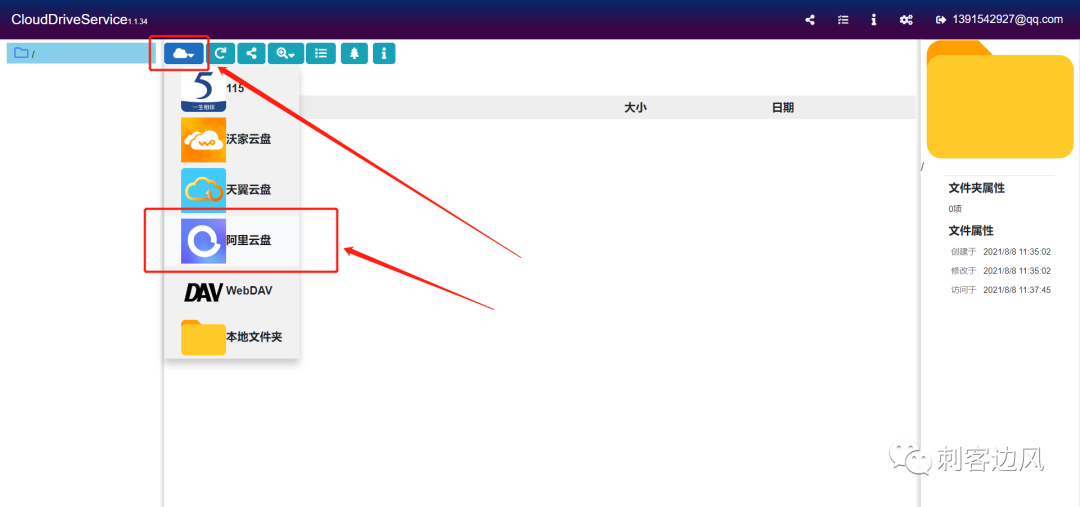
Task: Open the task list icon in the header
Action: pyautogui.click(x=843, y=20)
